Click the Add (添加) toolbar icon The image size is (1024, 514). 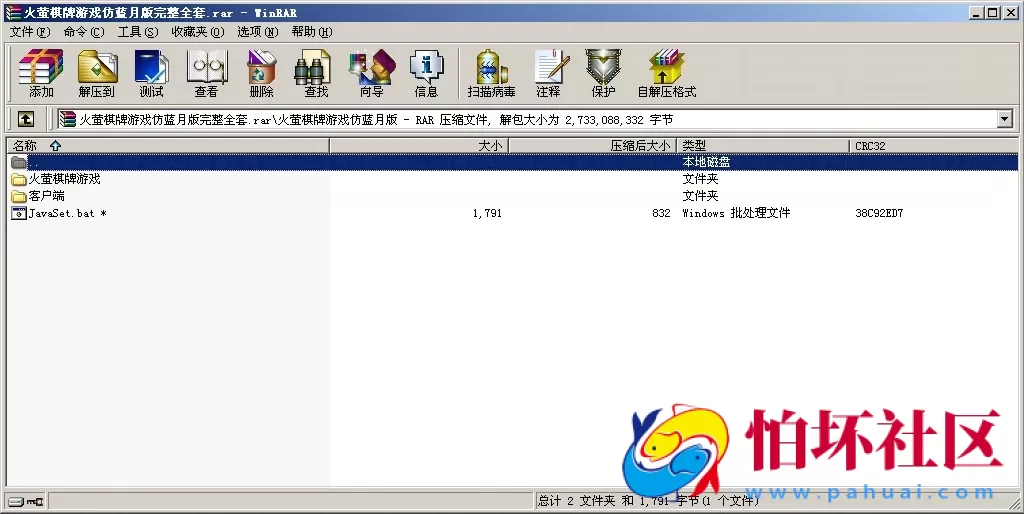pos(41,72)
